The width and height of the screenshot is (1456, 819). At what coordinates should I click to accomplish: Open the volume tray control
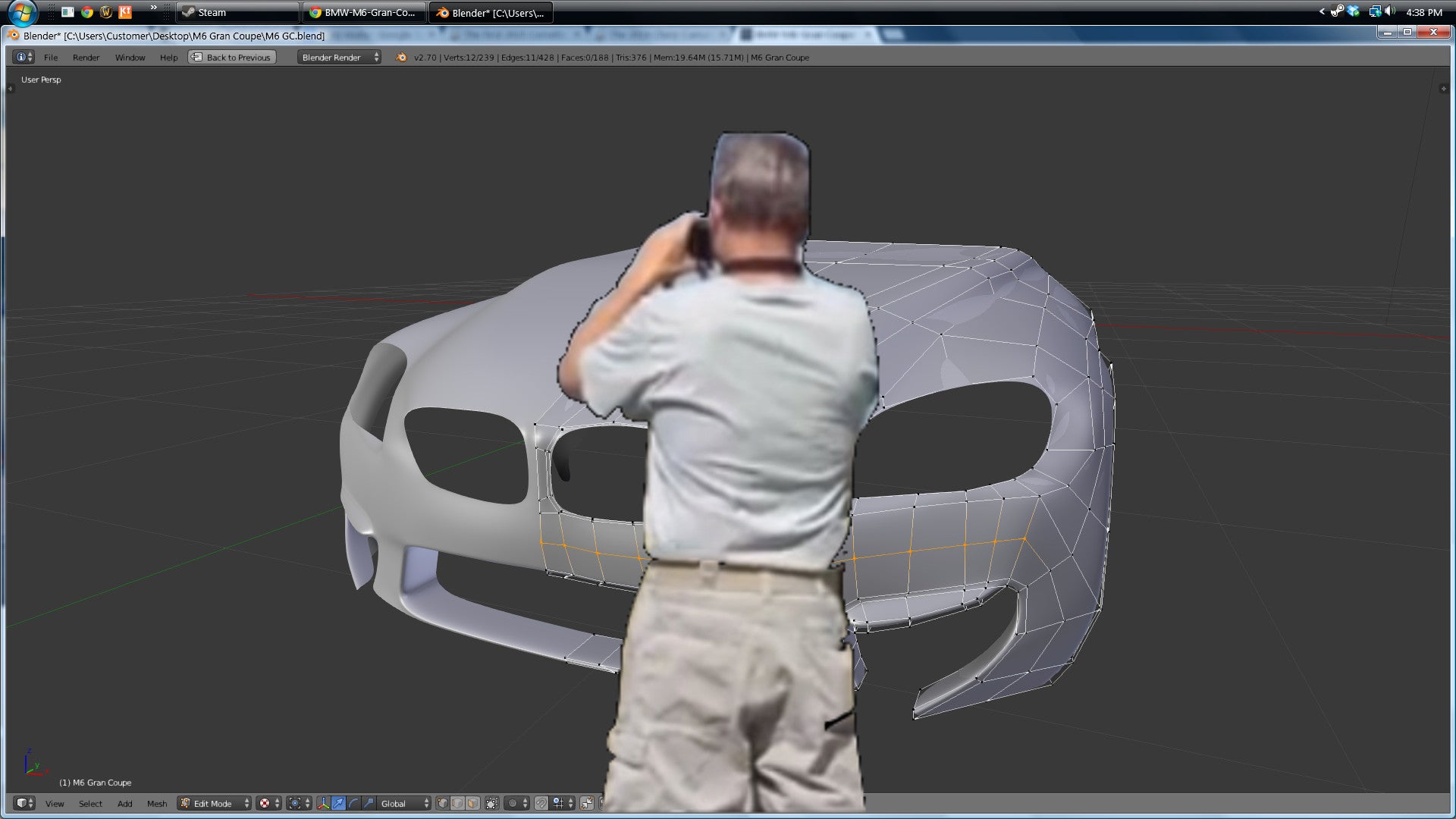tap(1390, 11)
